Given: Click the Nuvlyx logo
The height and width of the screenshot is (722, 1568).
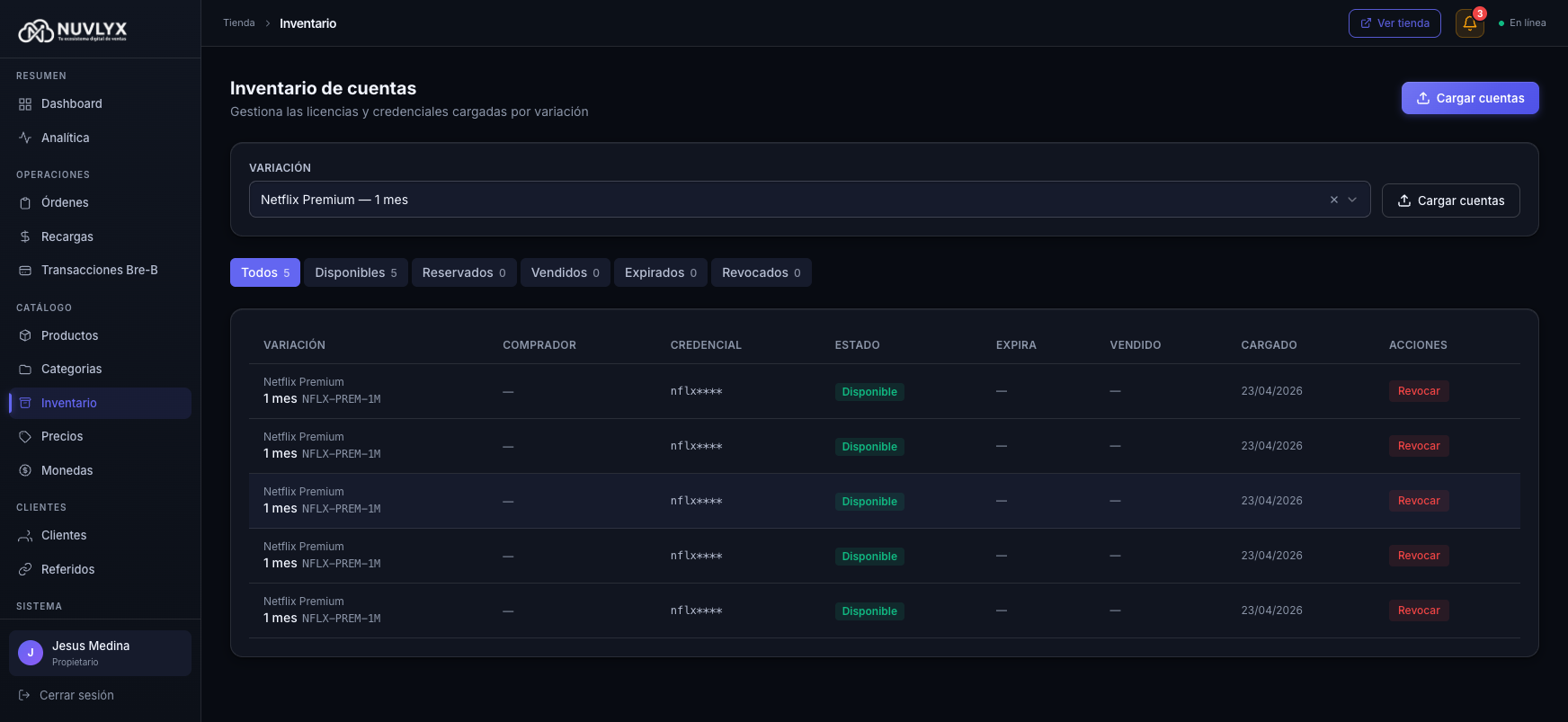Looking at the screenshot, I should [x=73, y=31].
